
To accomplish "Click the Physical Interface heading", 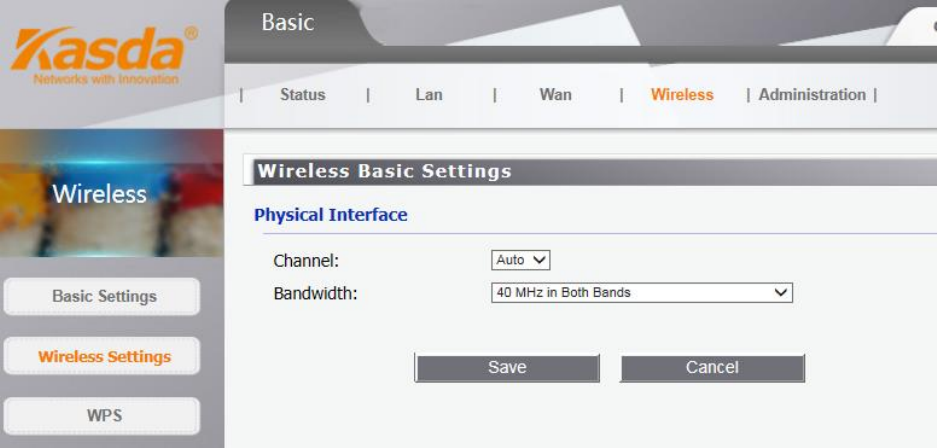I will tap(331, 215).
